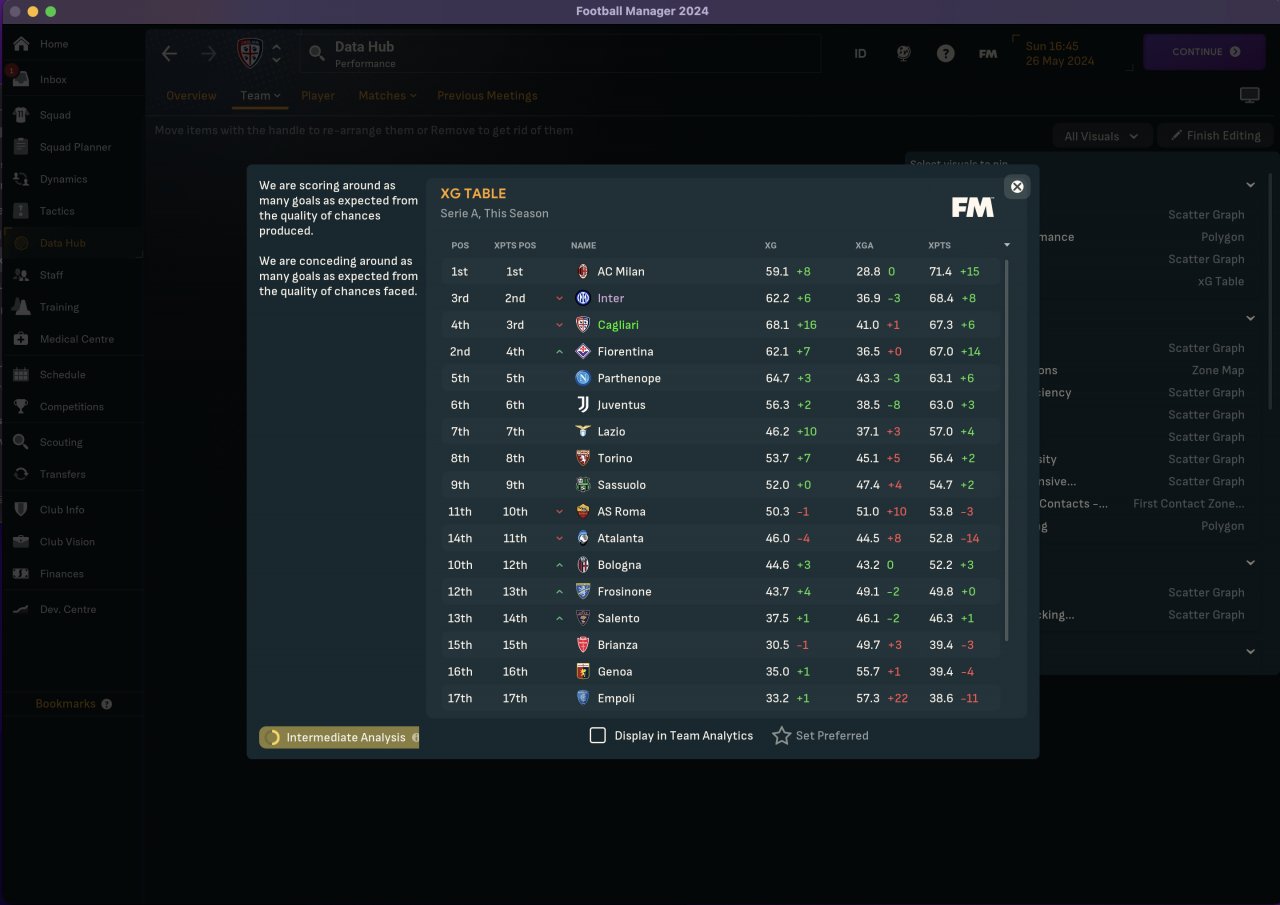The width and height of the screenshot is (1280, 905).
Task: Click Finish Editing button
Action: click(1214, 136)
